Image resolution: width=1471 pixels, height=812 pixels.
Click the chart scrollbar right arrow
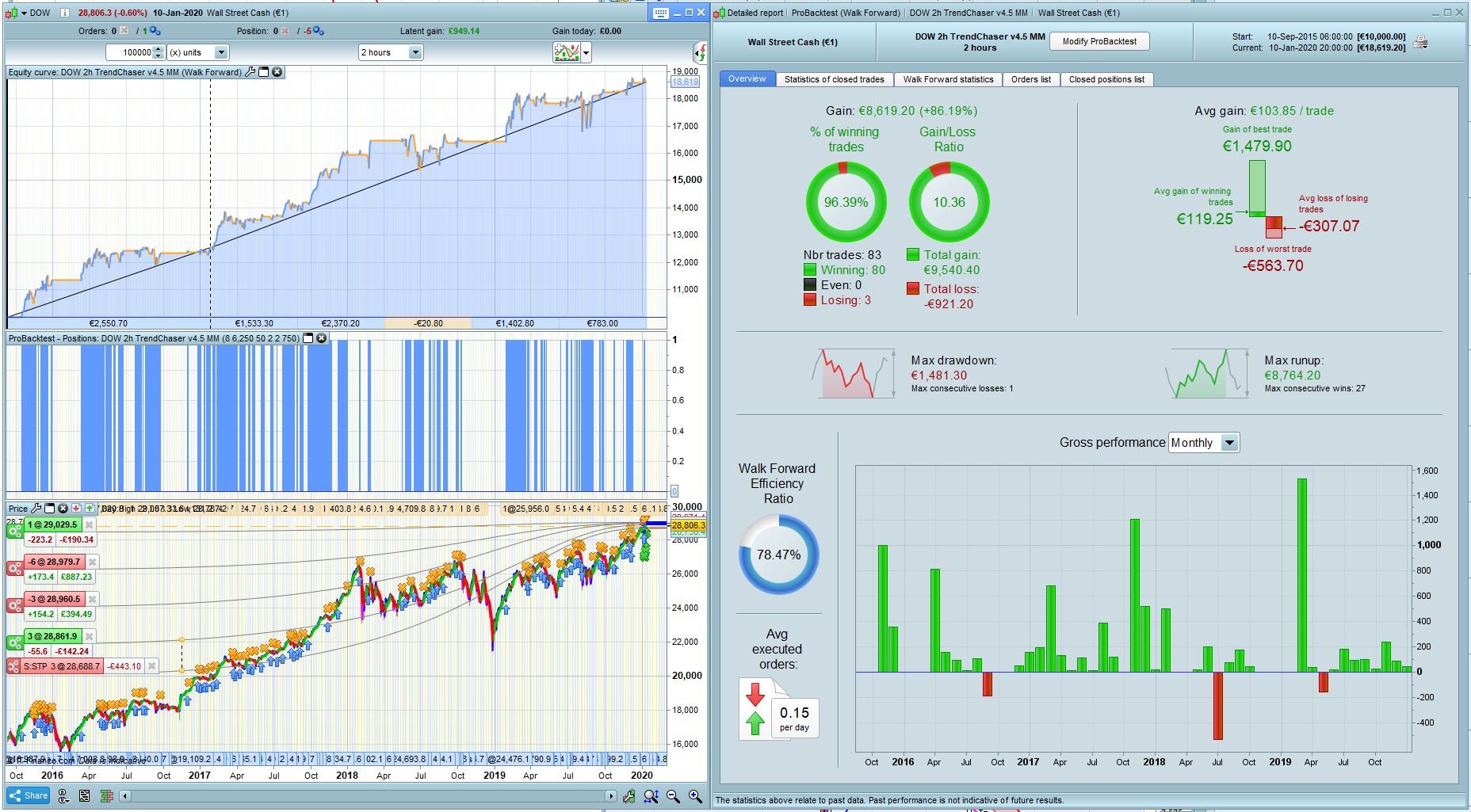click(x=610, y=796)
